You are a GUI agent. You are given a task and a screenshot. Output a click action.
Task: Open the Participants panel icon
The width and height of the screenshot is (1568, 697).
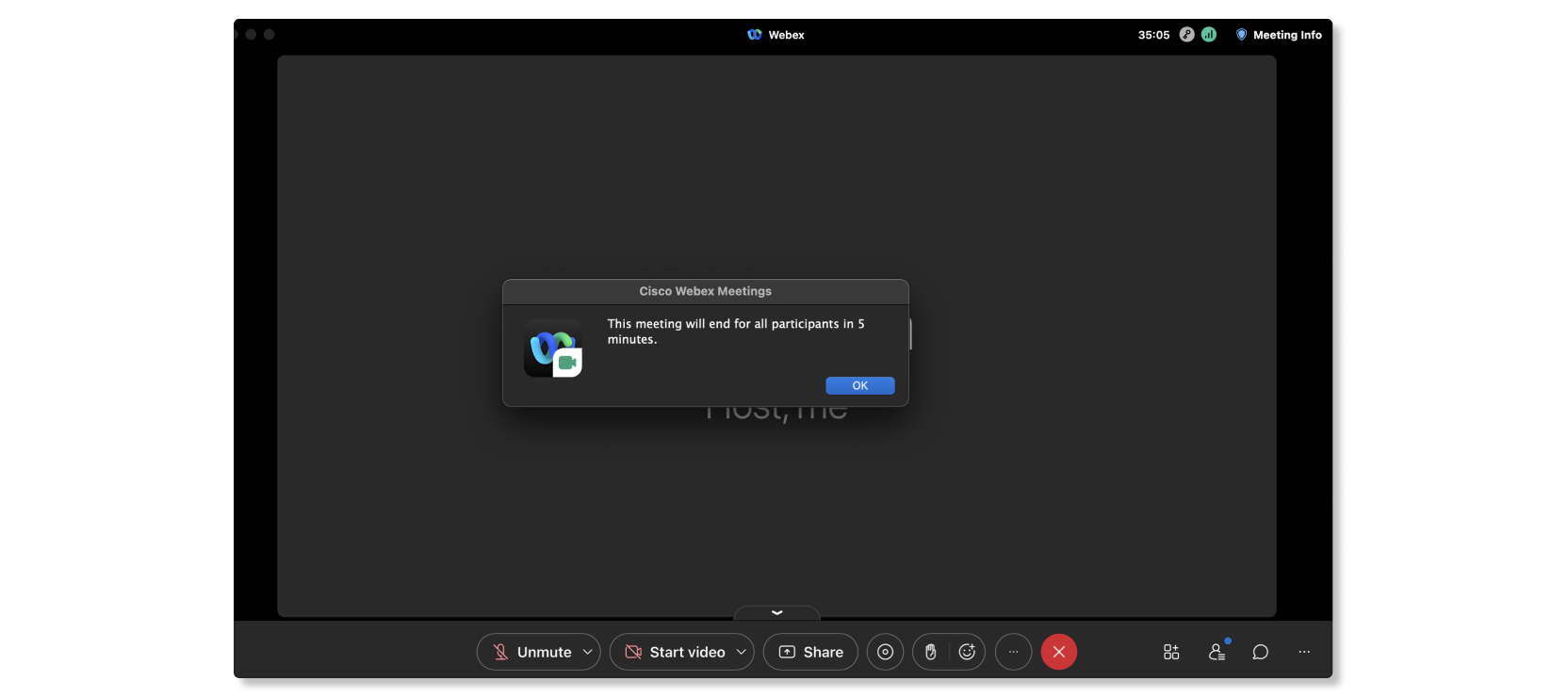[1217, 652]
